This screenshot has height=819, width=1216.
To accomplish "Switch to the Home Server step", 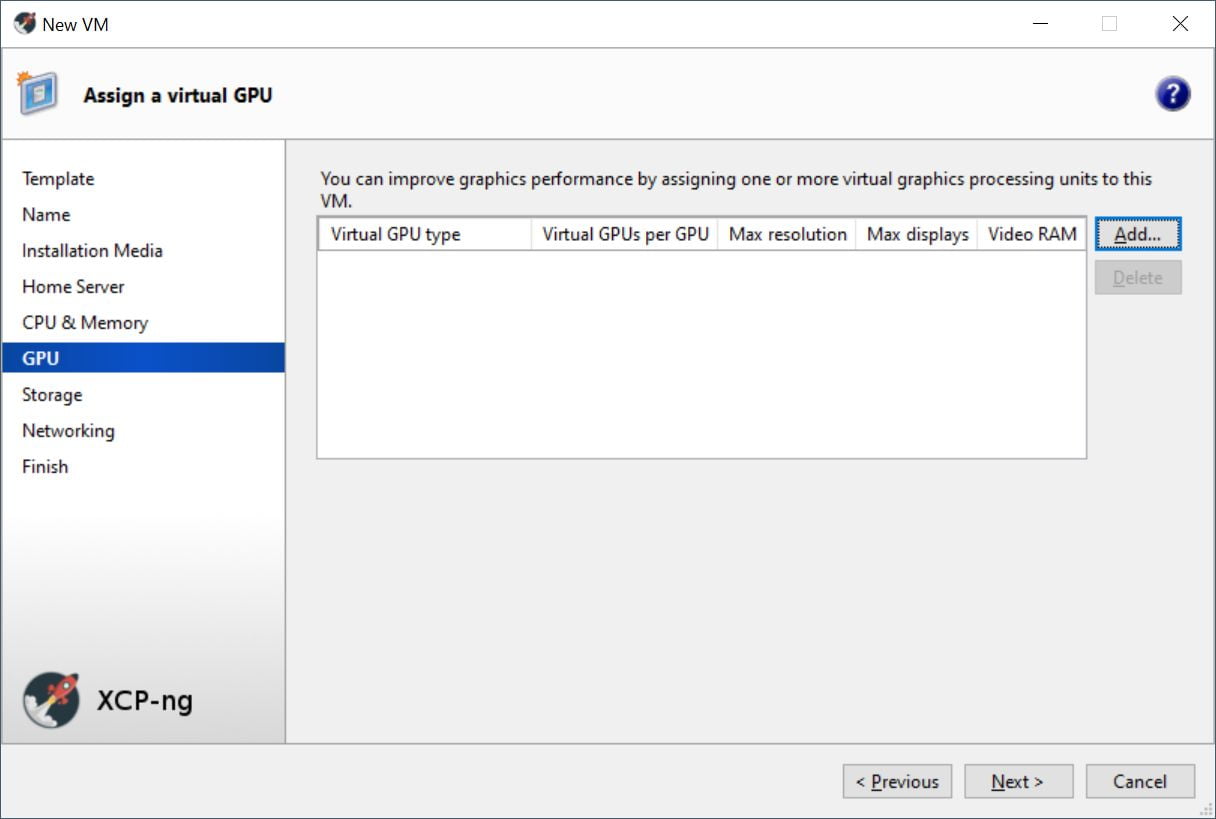I will [x=73, y=287].
